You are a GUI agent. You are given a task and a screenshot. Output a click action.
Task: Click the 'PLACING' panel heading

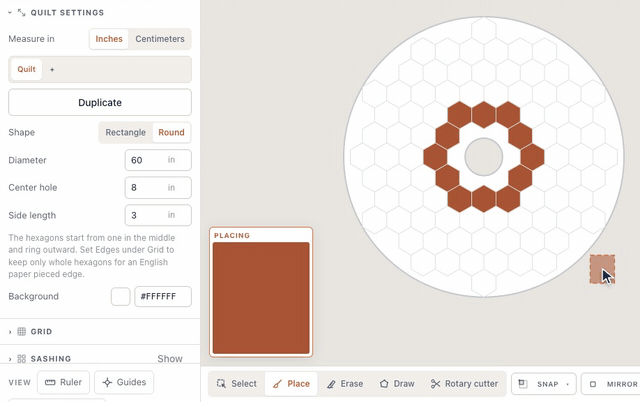232,235
